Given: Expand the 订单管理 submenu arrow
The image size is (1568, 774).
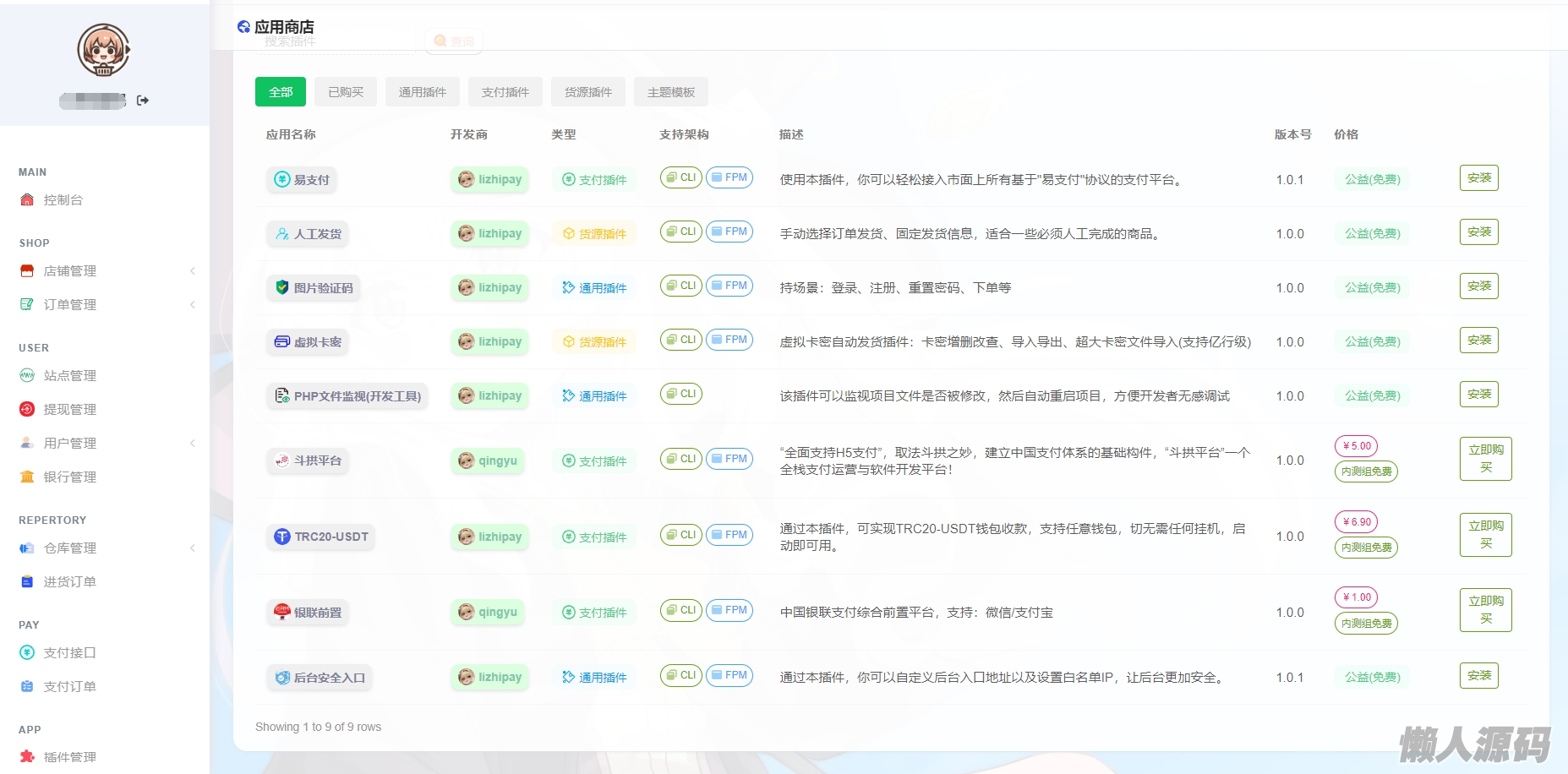Looking at the screenshot, I should pos(193,305).
